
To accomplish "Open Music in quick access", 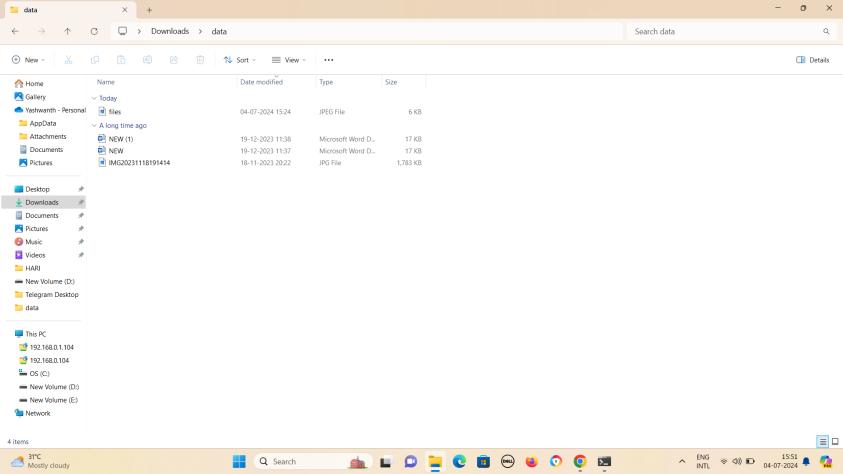I will point(33,242).
